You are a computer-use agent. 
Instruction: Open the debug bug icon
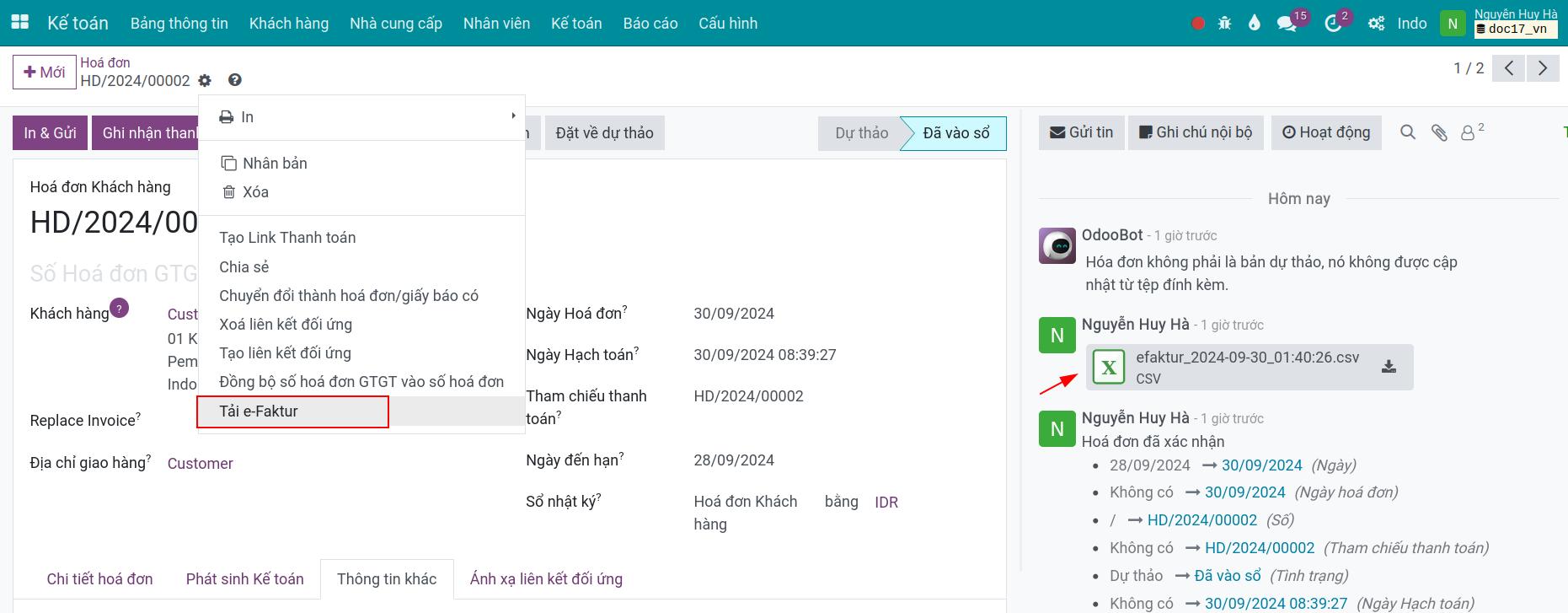pyautogui.click(x=1225, y=24)
